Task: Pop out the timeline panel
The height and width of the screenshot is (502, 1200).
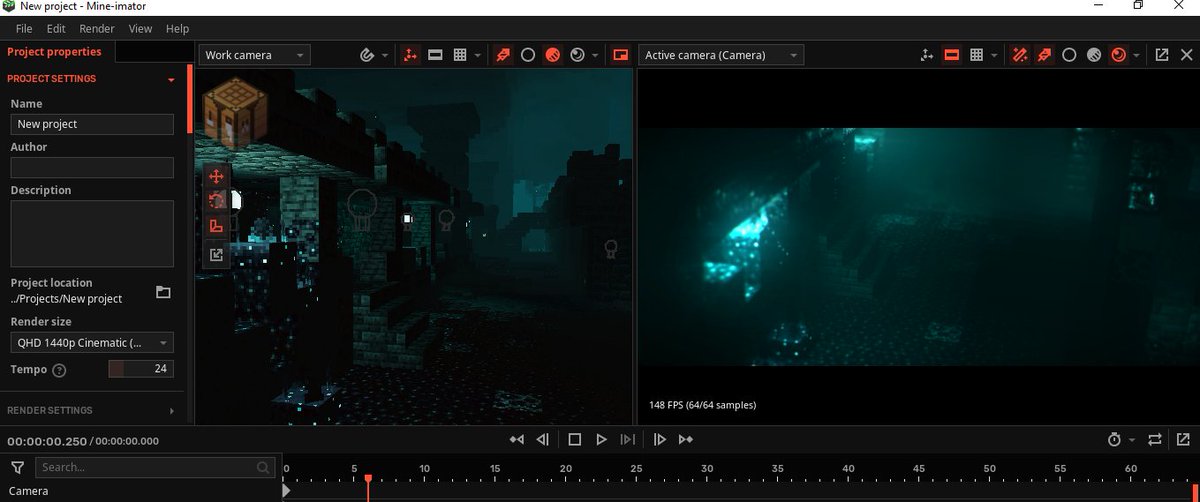Action: click(x=1185, y=439)
